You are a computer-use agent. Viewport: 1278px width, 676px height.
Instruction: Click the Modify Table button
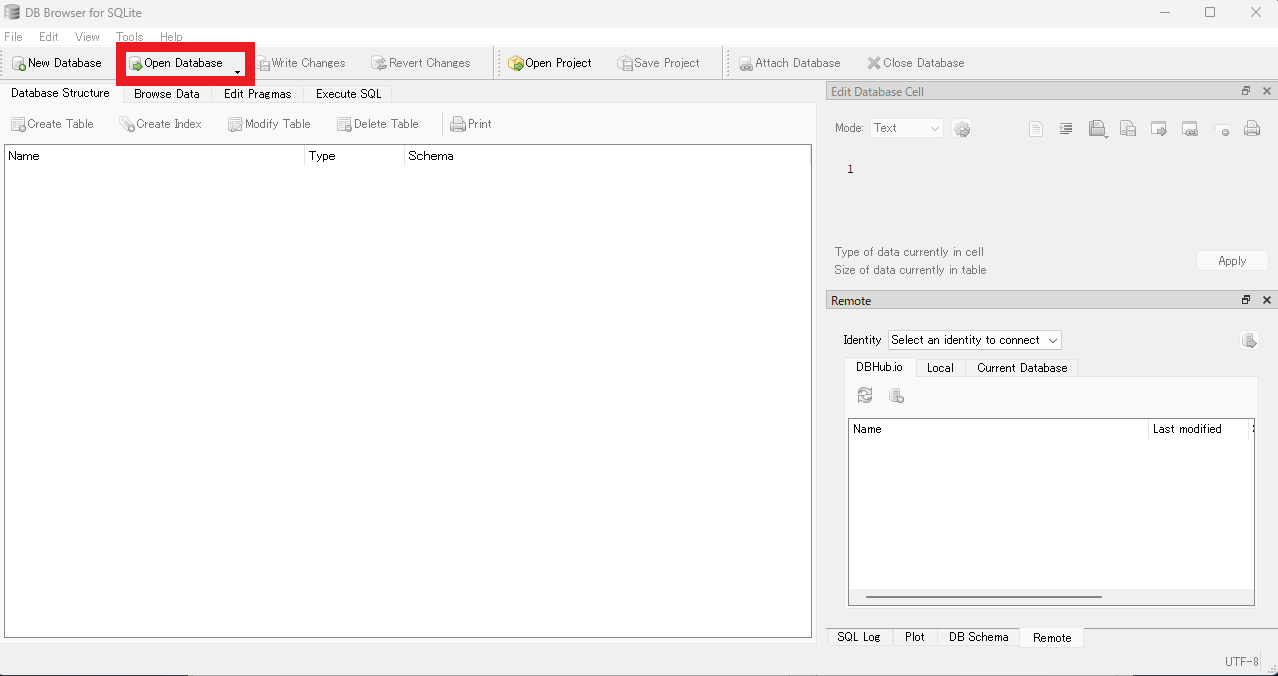(x=269, y=124)
